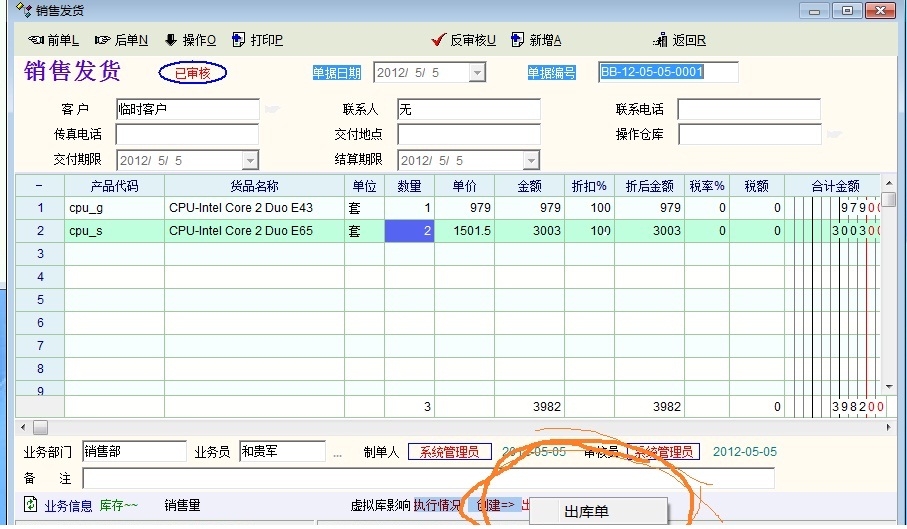Go to previous document with 前单L
The height and width of the screenshot is (529, 907).
pos(53,40)
